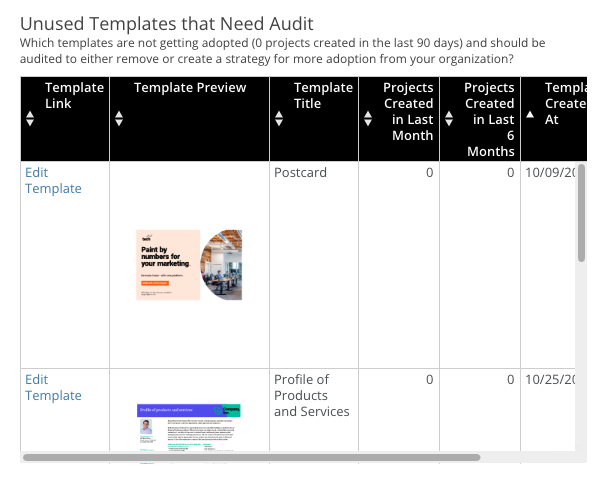The image size is (614, 487).
Task: Click the Template Preview column header text
Action: pyautogui.click(x=190, y=87)
